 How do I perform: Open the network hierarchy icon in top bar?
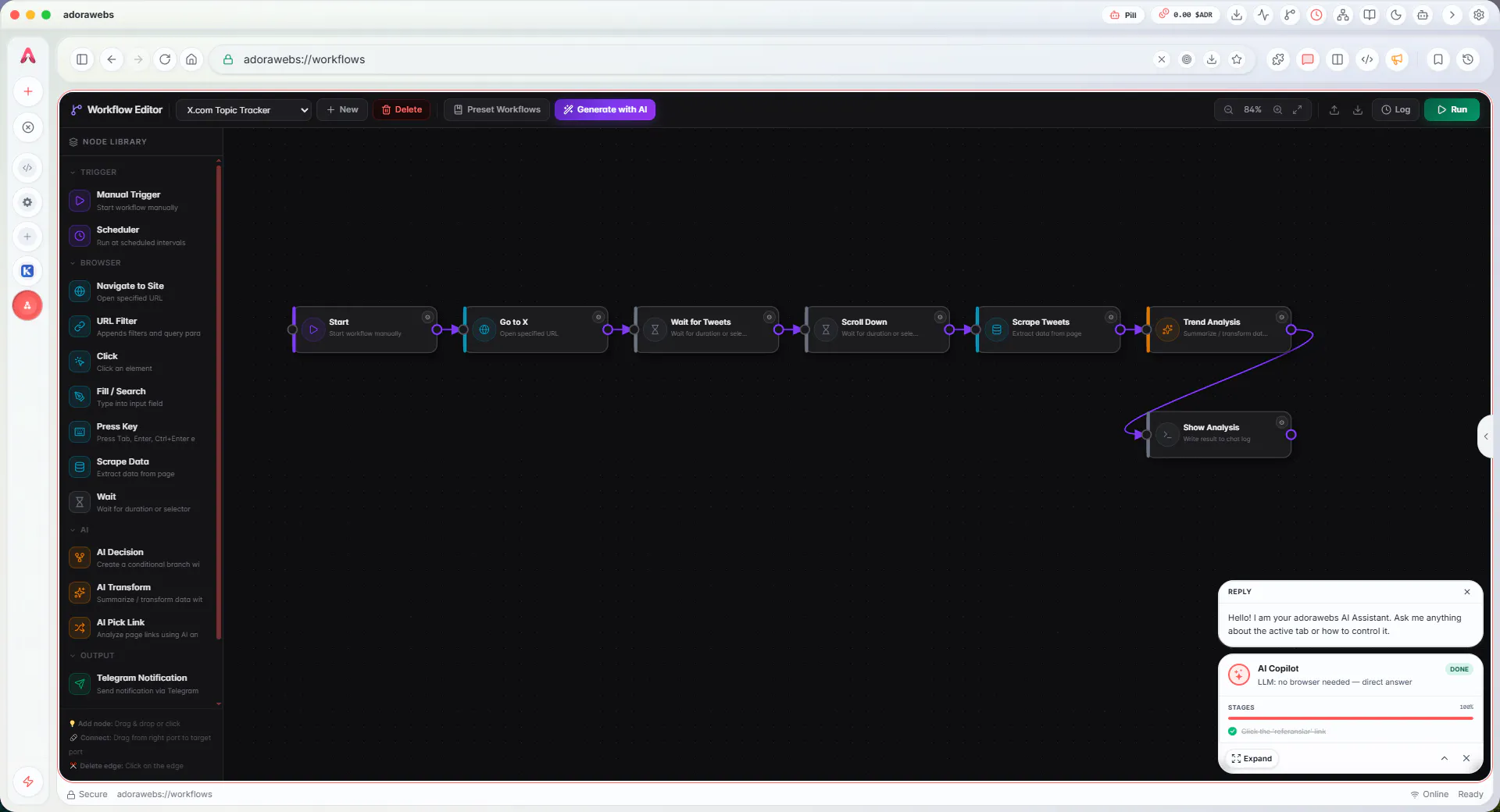(x=1343, y=15)
